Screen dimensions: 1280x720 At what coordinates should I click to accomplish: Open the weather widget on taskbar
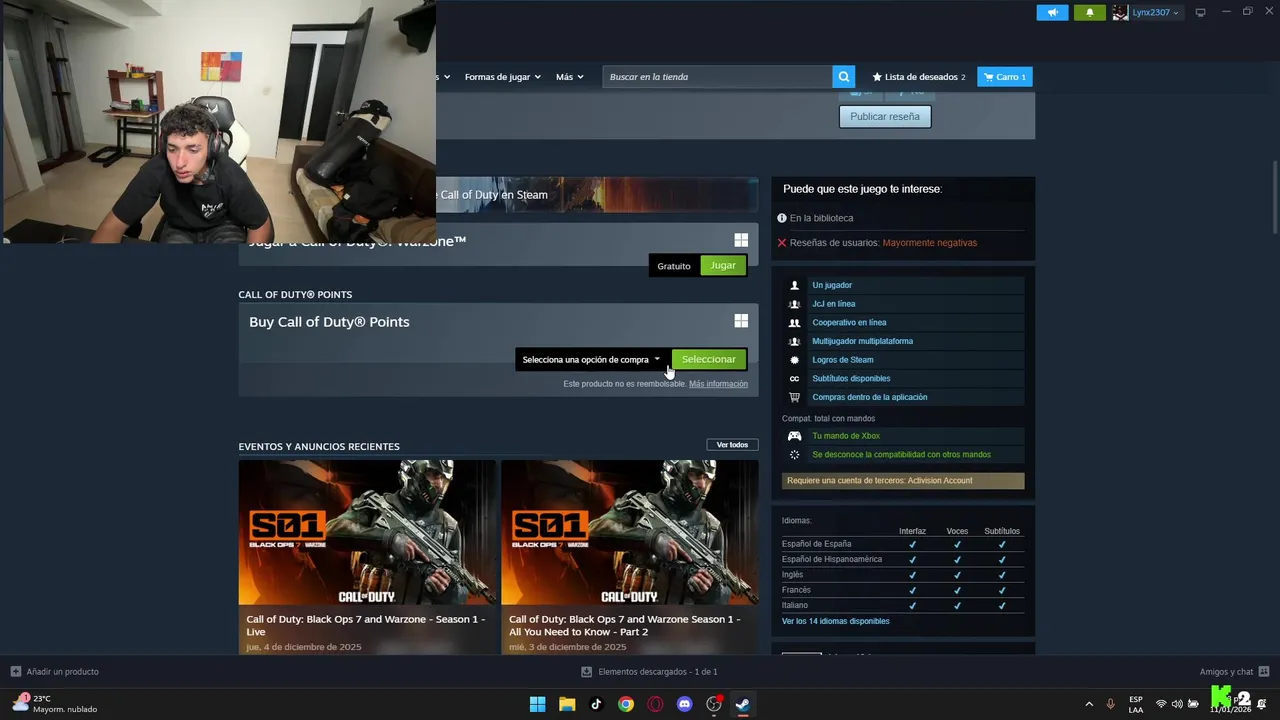(55, 704)
